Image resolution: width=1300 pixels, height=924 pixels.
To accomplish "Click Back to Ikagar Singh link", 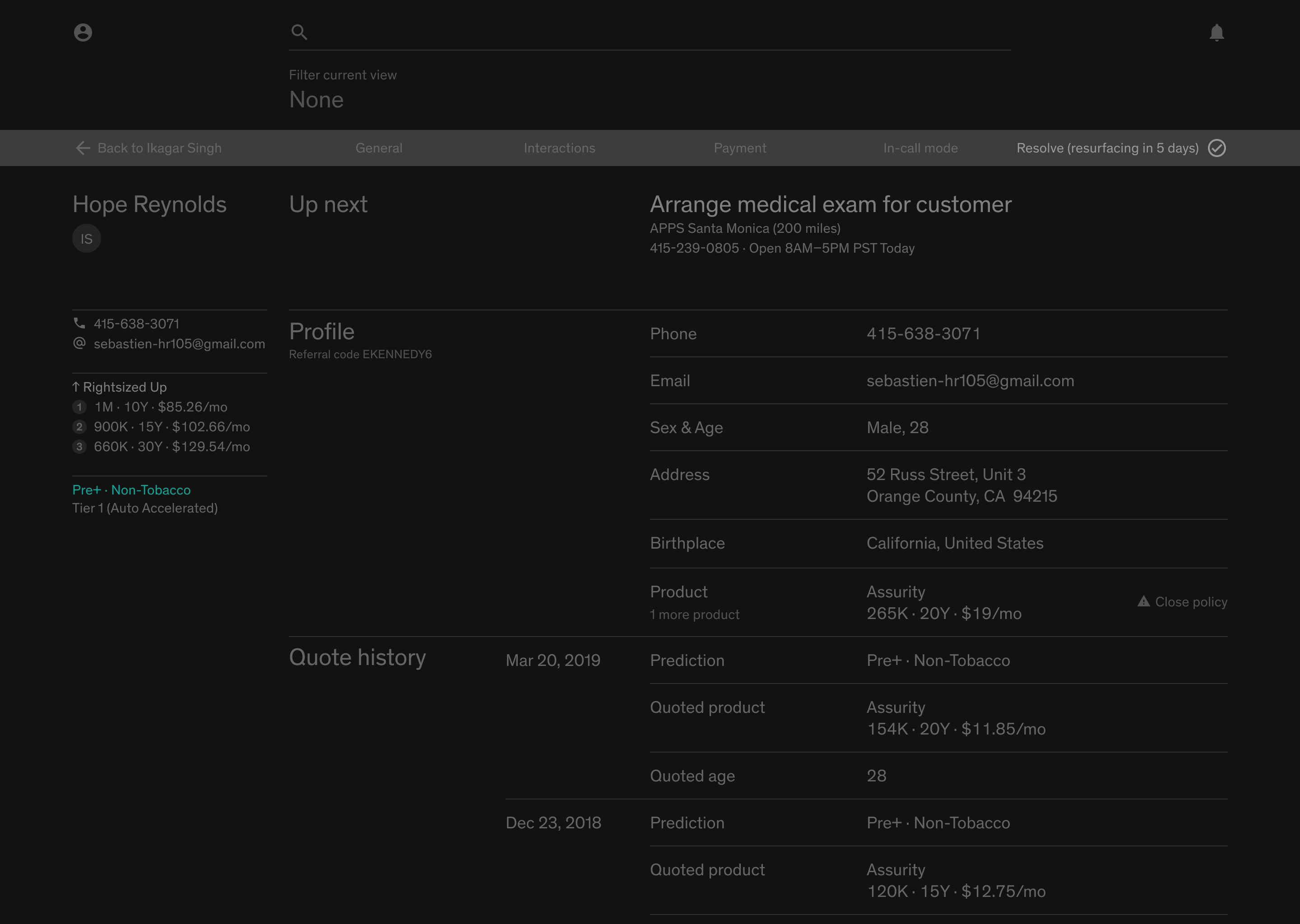I will [159, 148].
